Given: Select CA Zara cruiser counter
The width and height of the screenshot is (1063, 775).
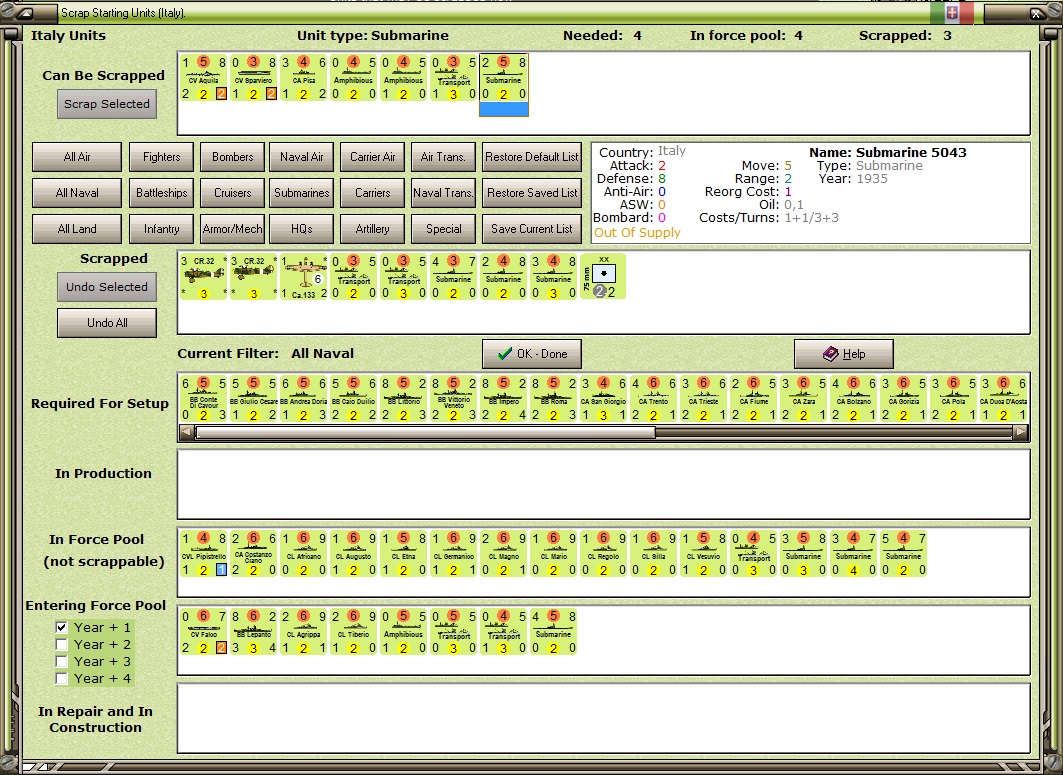Looking at the screenshot, I should tap(803, 399).
